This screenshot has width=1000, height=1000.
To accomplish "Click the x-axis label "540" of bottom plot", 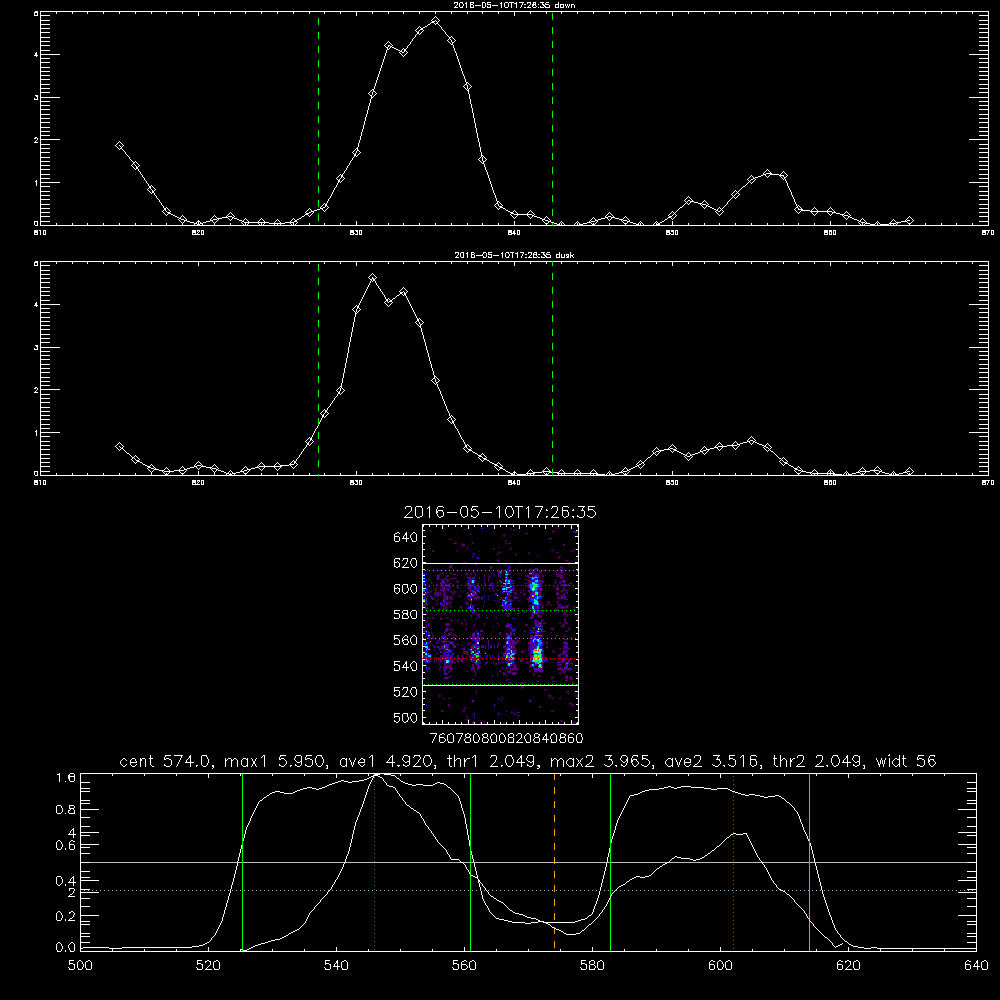I will [336, 966].
